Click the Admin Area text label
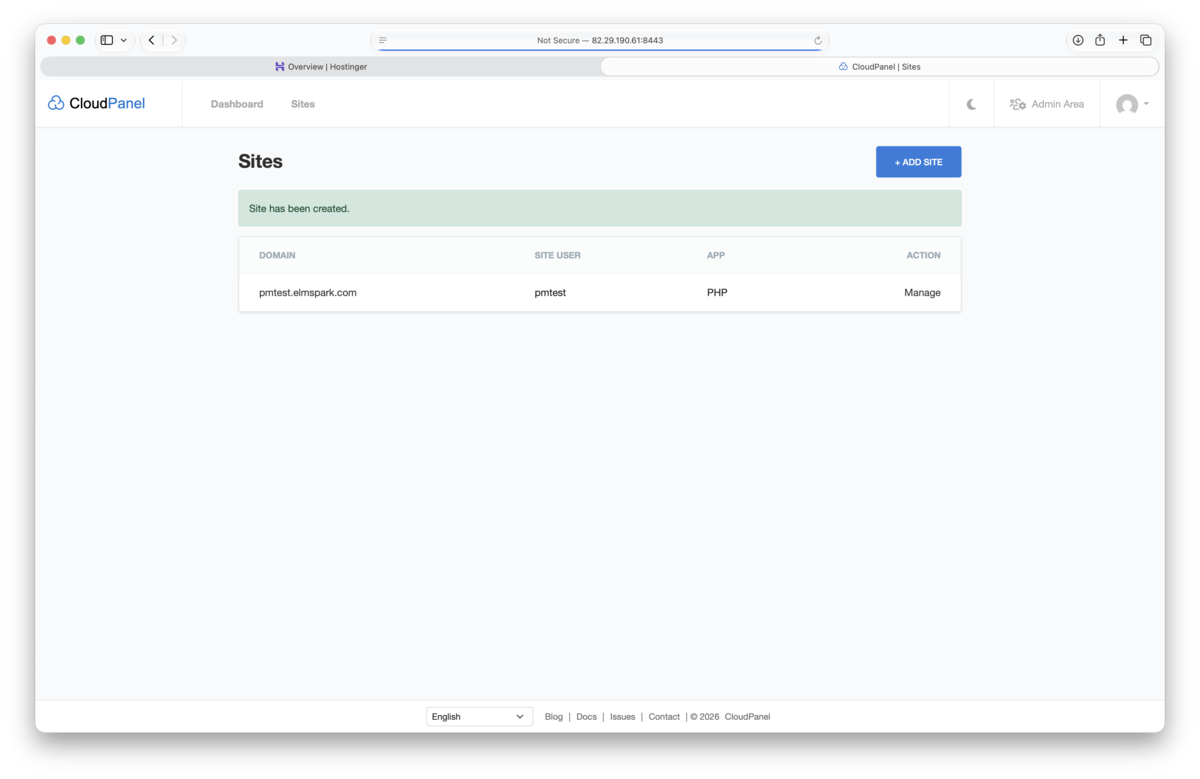This screenshot has width=1200, height=779. coord(1057,104)
